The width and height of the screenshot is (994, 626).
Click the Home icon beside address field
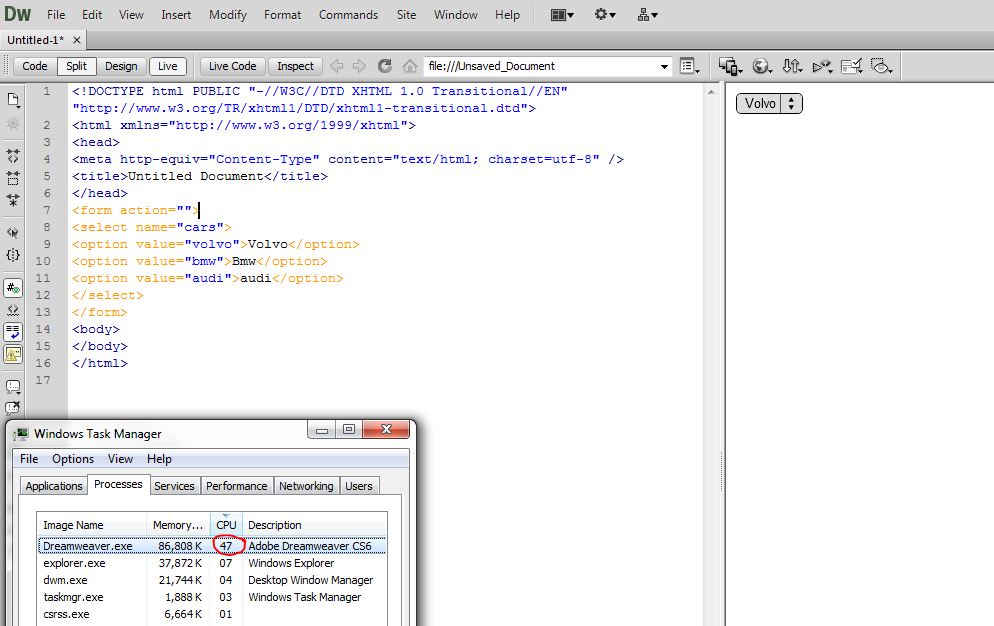click(x=410, y=66)
